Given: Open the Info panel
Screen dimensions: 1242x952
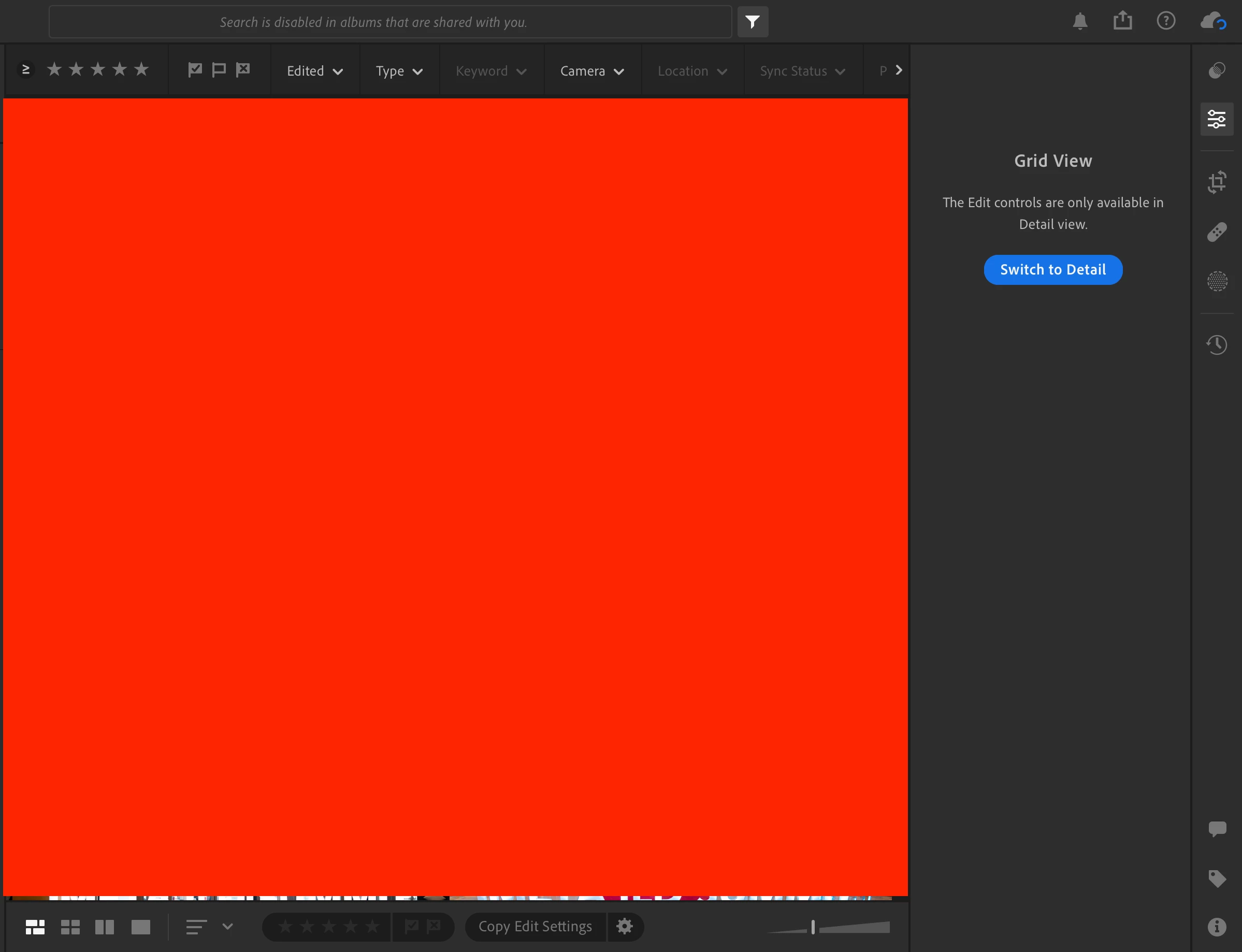Looking at the screenshot, I should 1217,927.
